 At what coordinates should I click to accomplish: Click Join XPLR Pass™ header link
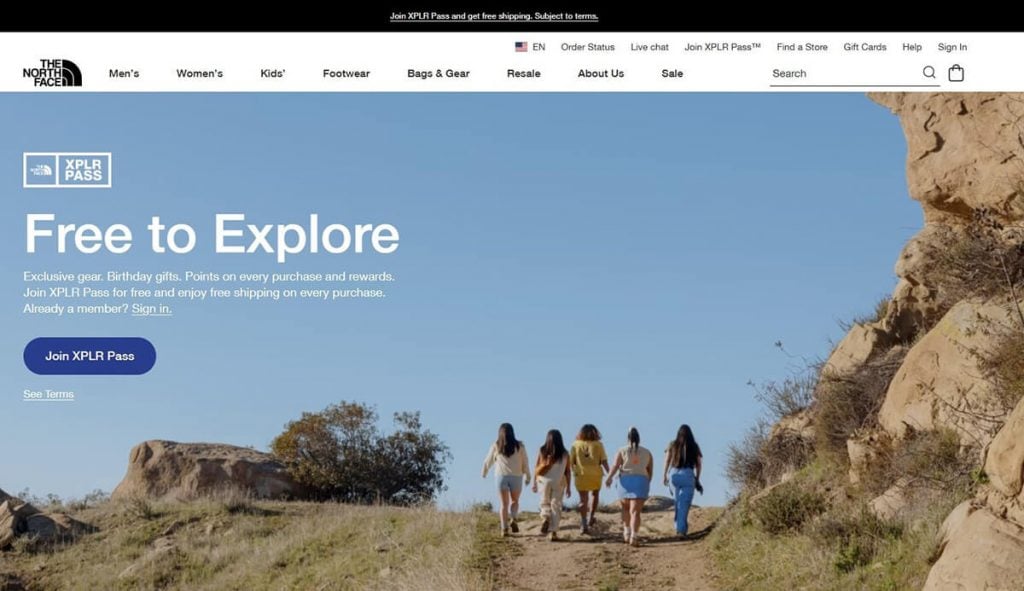[722, 47]
